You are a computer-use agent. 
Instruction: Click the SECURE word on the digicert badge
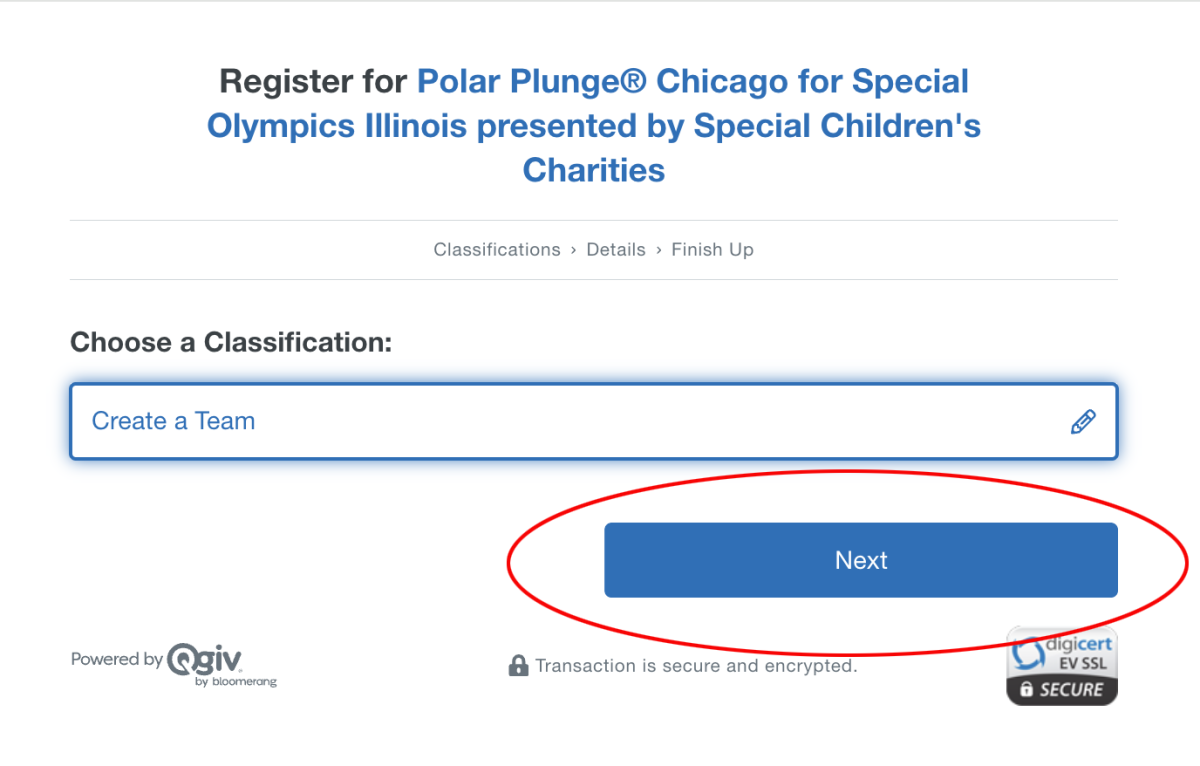coord(1071,690)
